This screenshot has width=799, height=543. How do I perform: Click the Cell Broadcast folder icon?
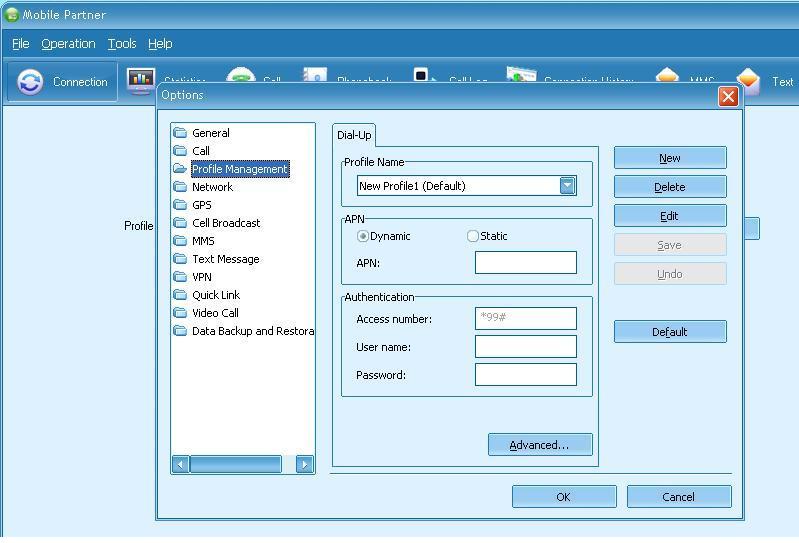180,223
